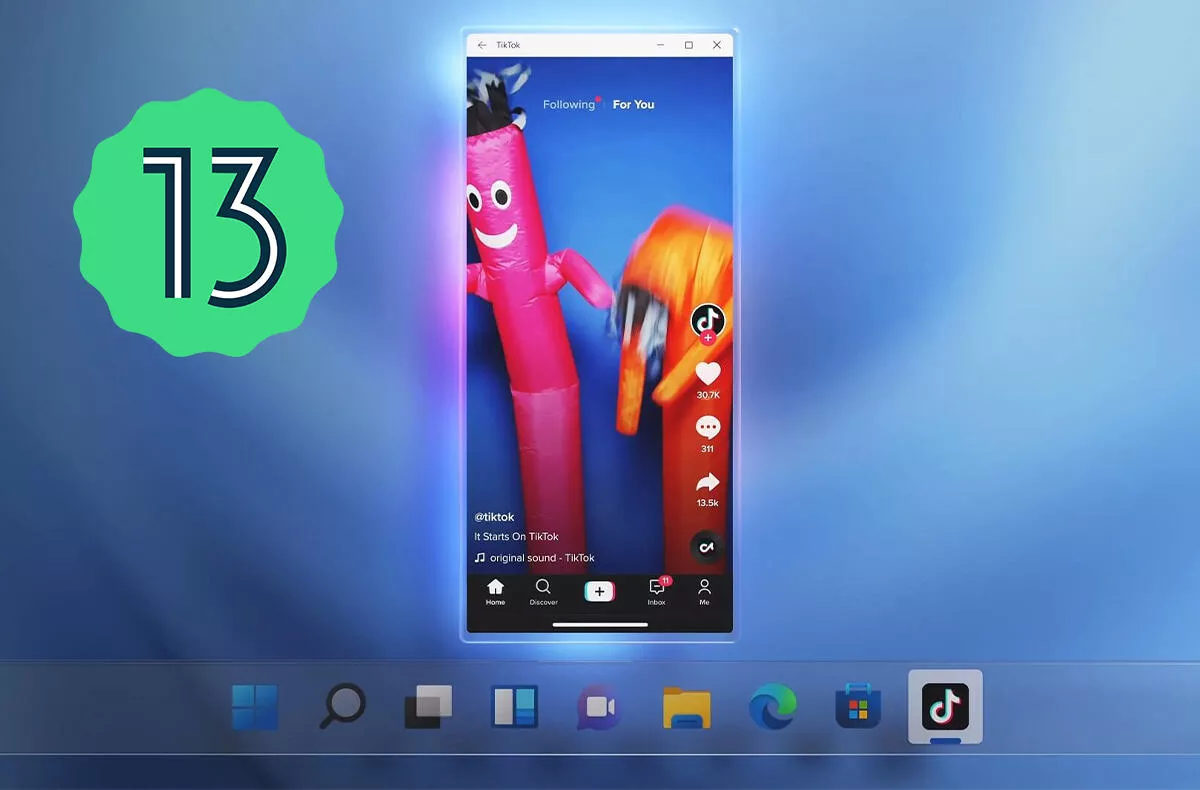Open Task View on the taskbar
Image resolution: width=1200 pixels, height=790 pixels.
tap(428, 707)
